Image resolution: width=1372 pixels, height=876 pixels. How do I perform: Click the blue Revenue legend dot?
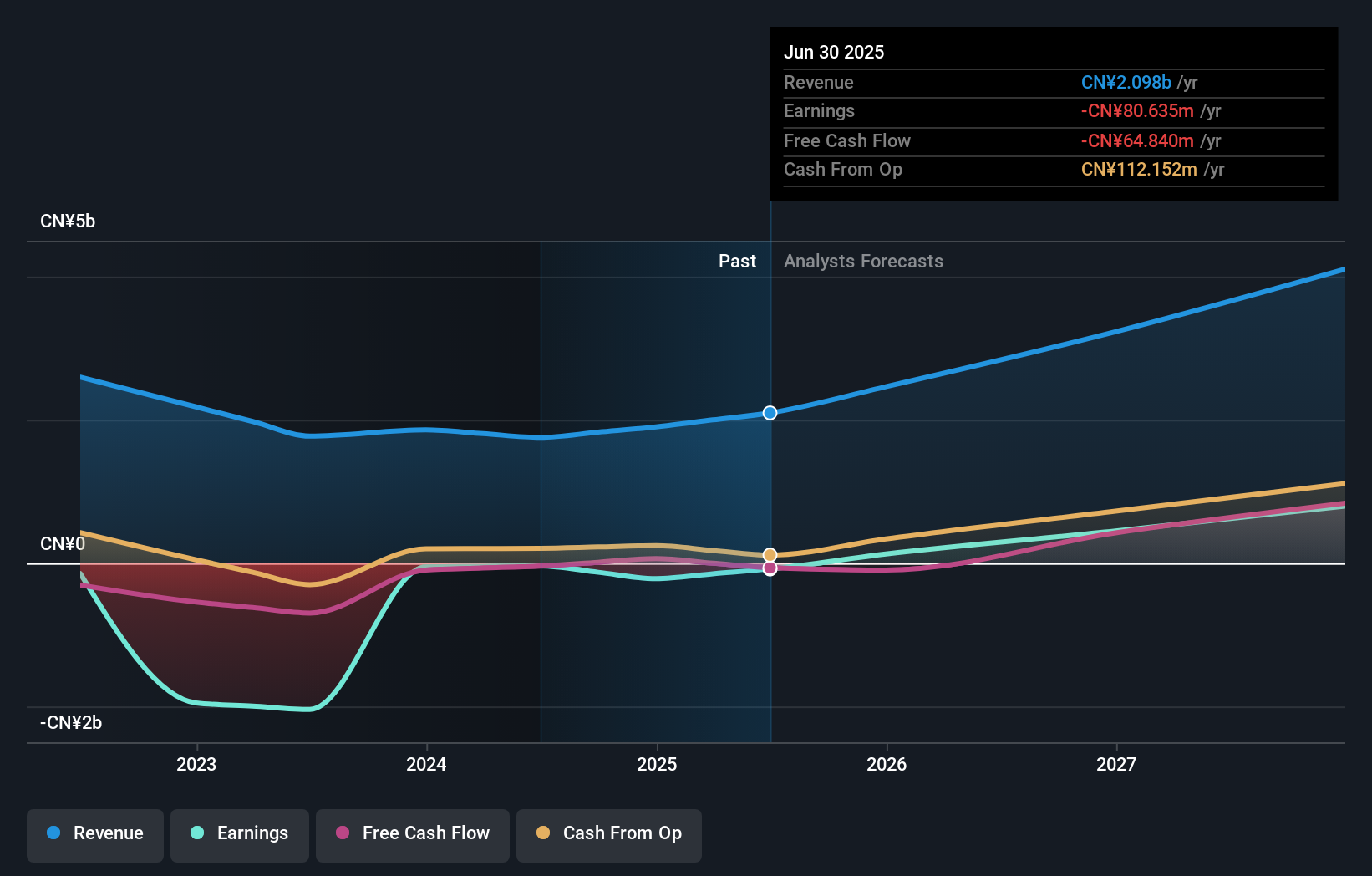coord(52,833)
